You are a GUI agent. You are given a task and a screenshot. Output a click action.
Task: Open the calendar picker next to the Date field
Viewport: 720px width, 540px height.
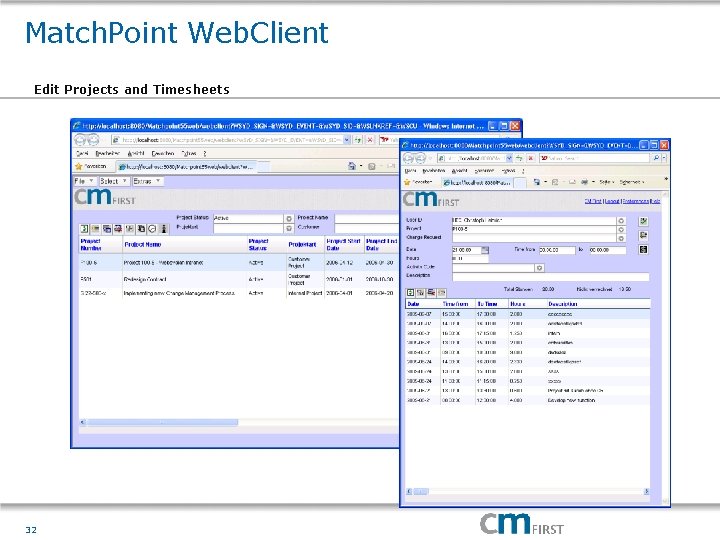(x=485, y=250)
